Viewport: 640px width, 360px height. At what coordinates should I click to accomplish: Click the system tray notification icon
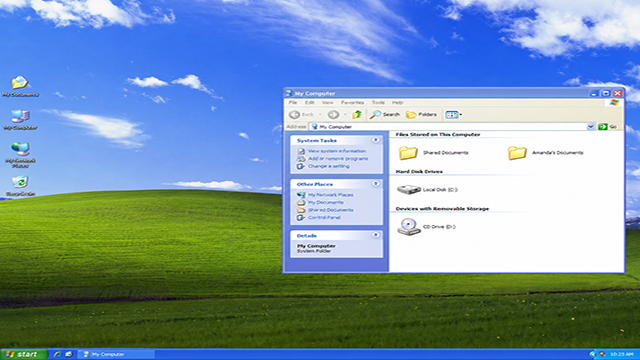(x=602, y=354)
